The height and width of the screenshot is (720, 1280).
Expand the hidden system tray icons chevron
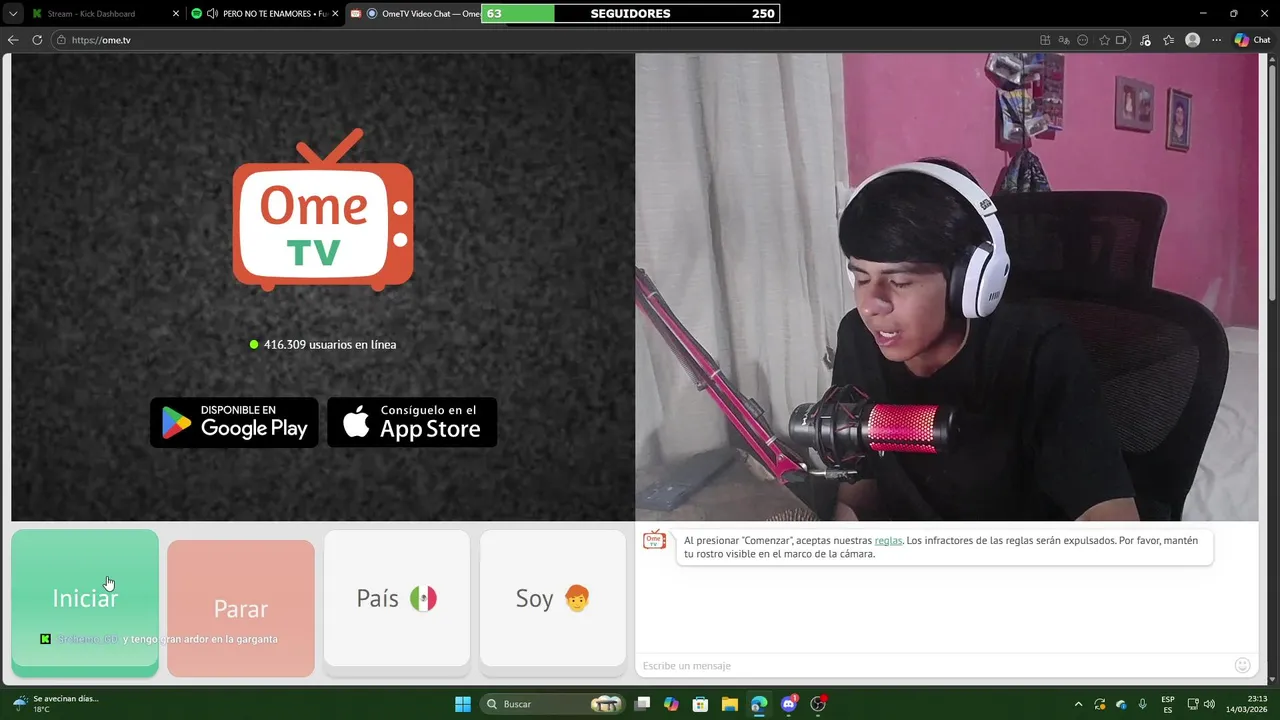[1078, 704]
